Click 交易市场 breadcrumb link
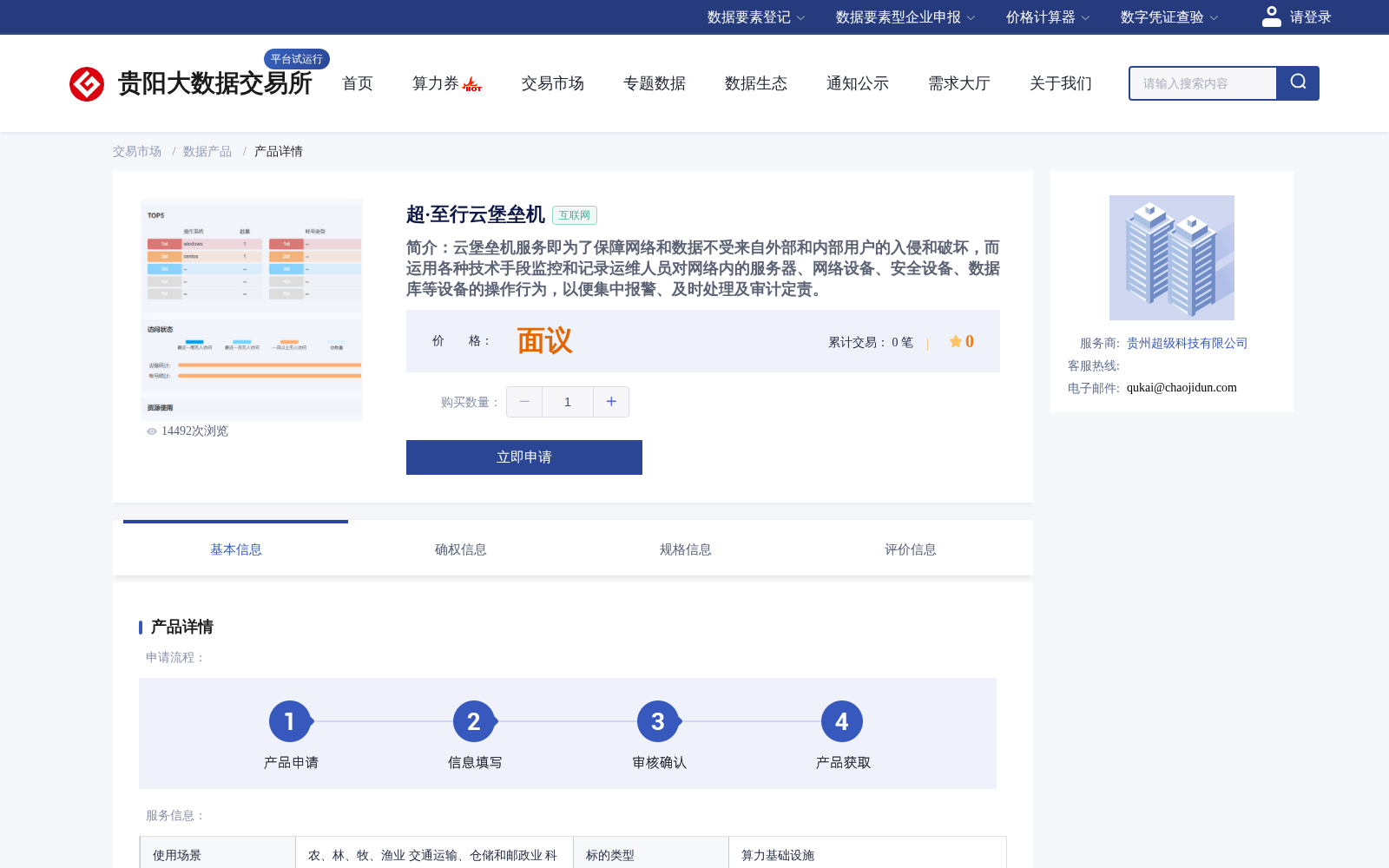Screen dimensions: 1389x868 (x=137, y=151)
